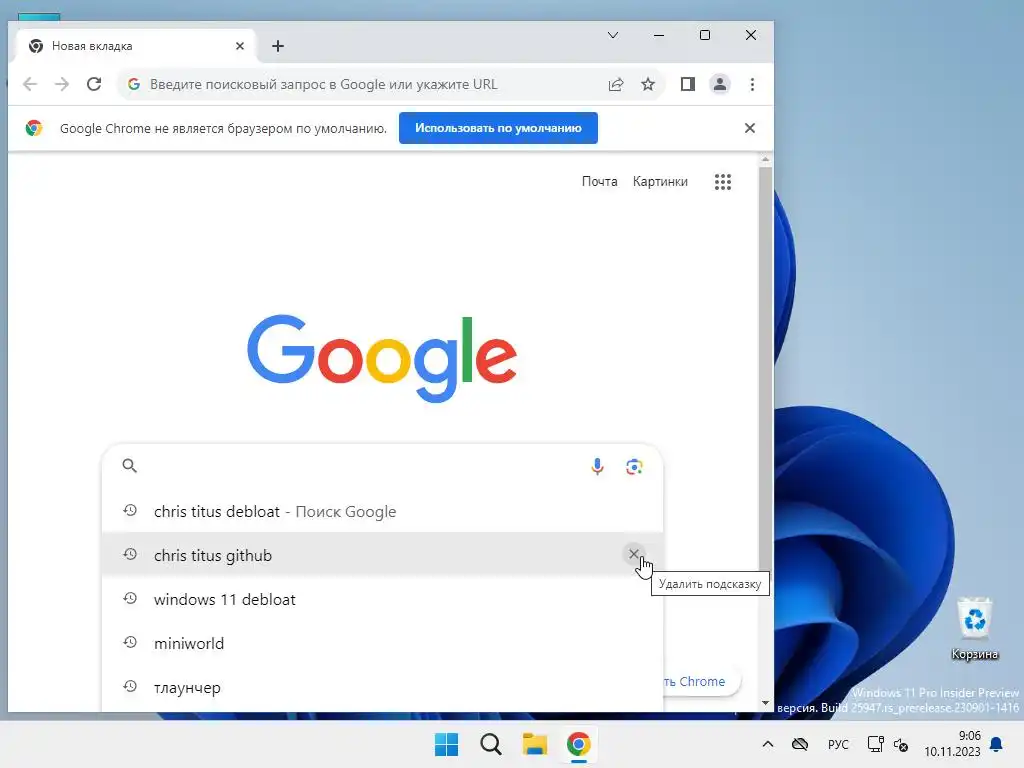Click 'Использовать по умолчанию' button
Image resolution: width=1024 pixels, height=768 pixels.
pyautogui.click(x=498, y=128)
